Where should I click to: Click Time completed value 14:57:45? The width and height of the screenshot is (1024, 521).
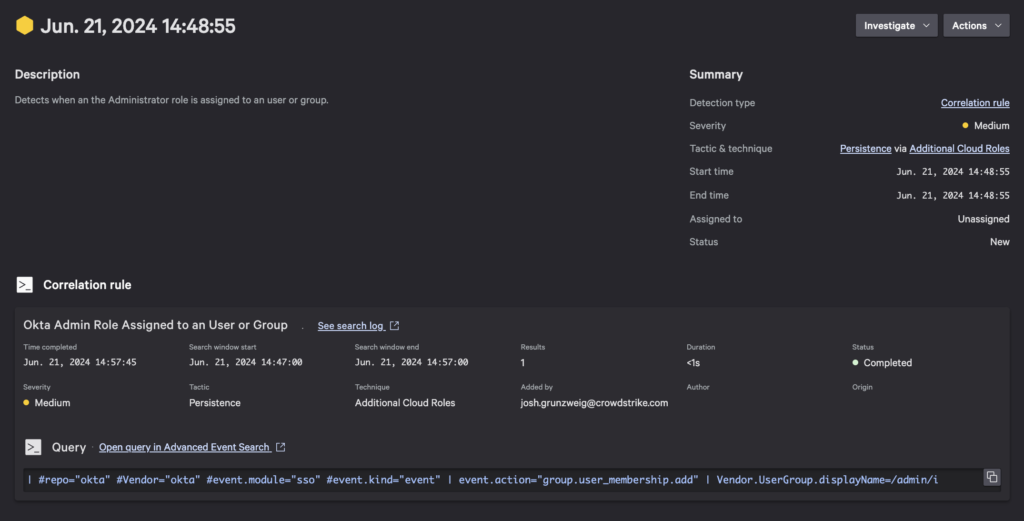pyautogui.click(x=80, y=362)
